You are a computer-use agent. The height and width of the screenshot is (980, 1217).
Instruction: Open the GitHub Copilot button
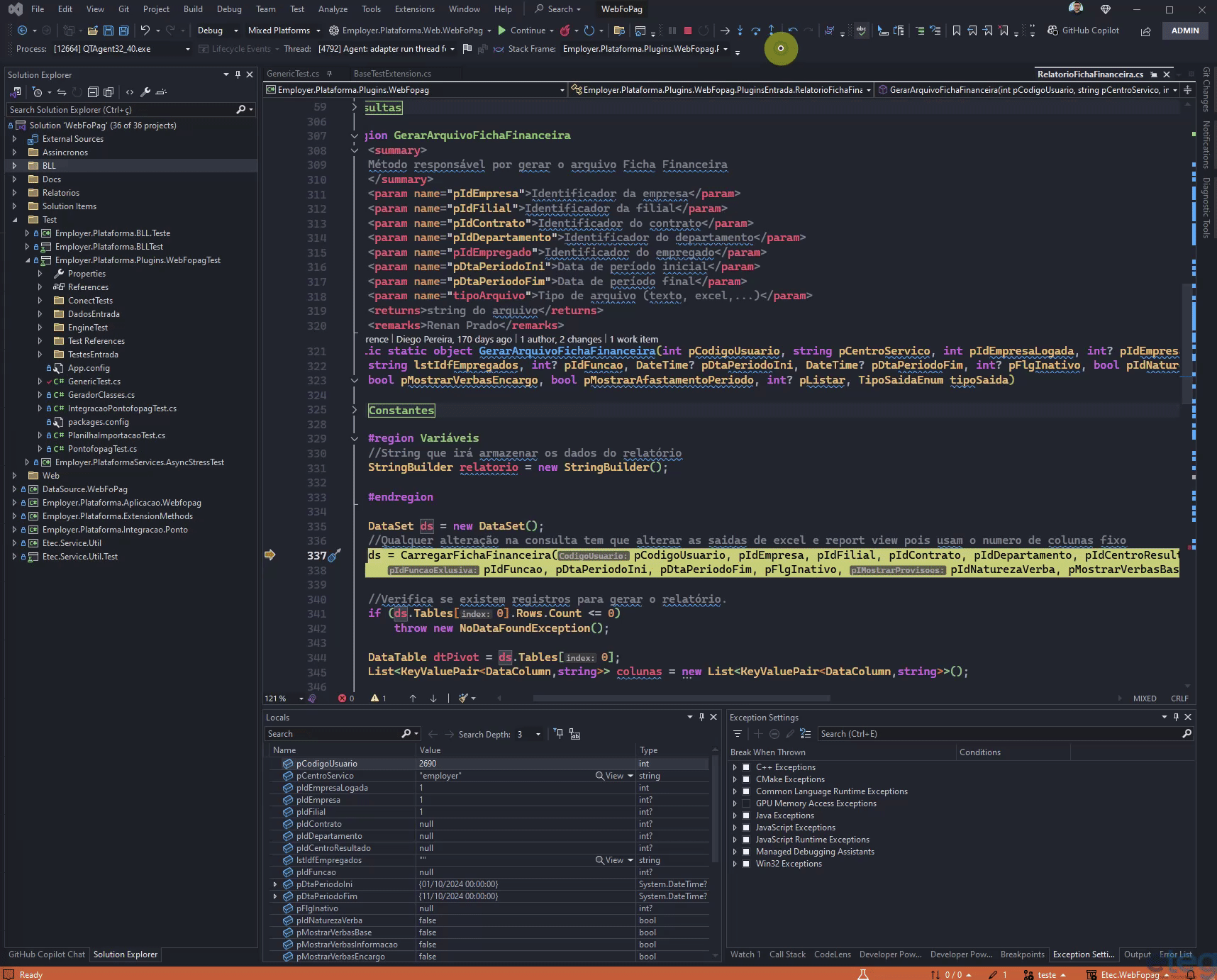pos(1084,30)
